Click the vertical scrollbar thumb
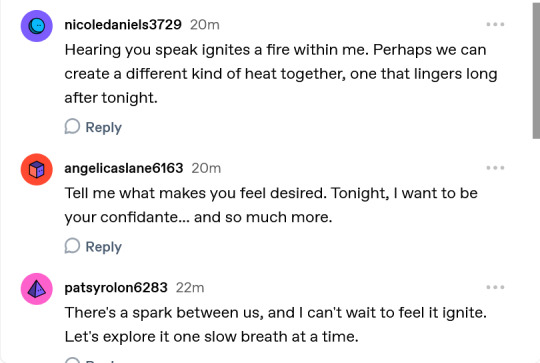 pos(536,71)
